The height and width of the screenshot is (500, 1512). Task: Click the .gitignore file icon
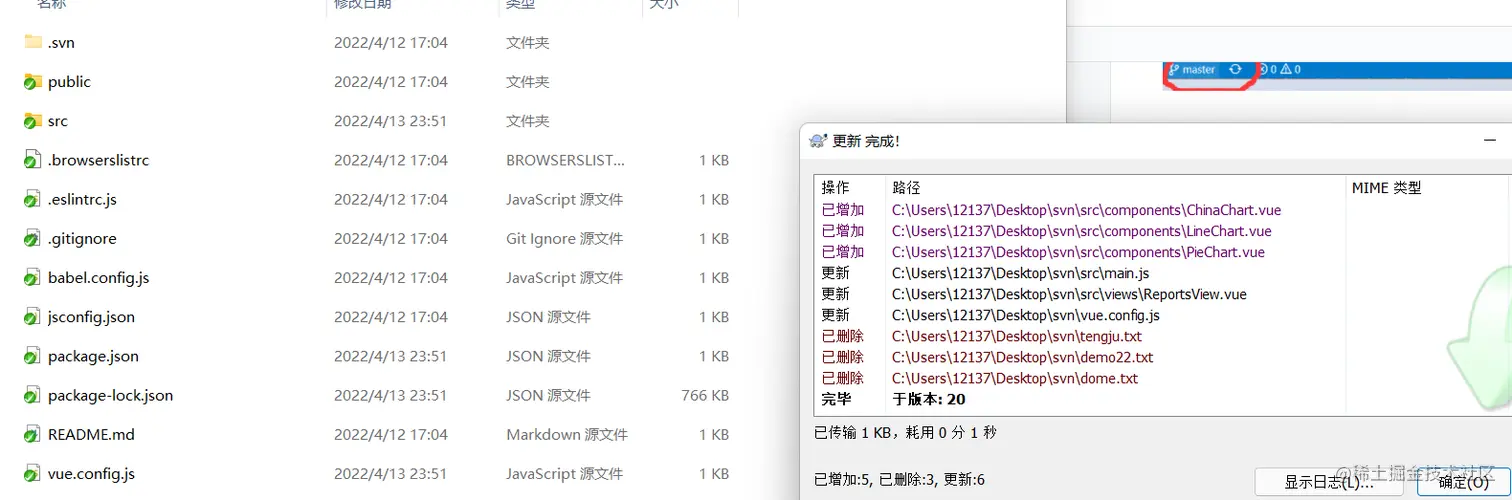pyautogui.click(x=33, y=238)
